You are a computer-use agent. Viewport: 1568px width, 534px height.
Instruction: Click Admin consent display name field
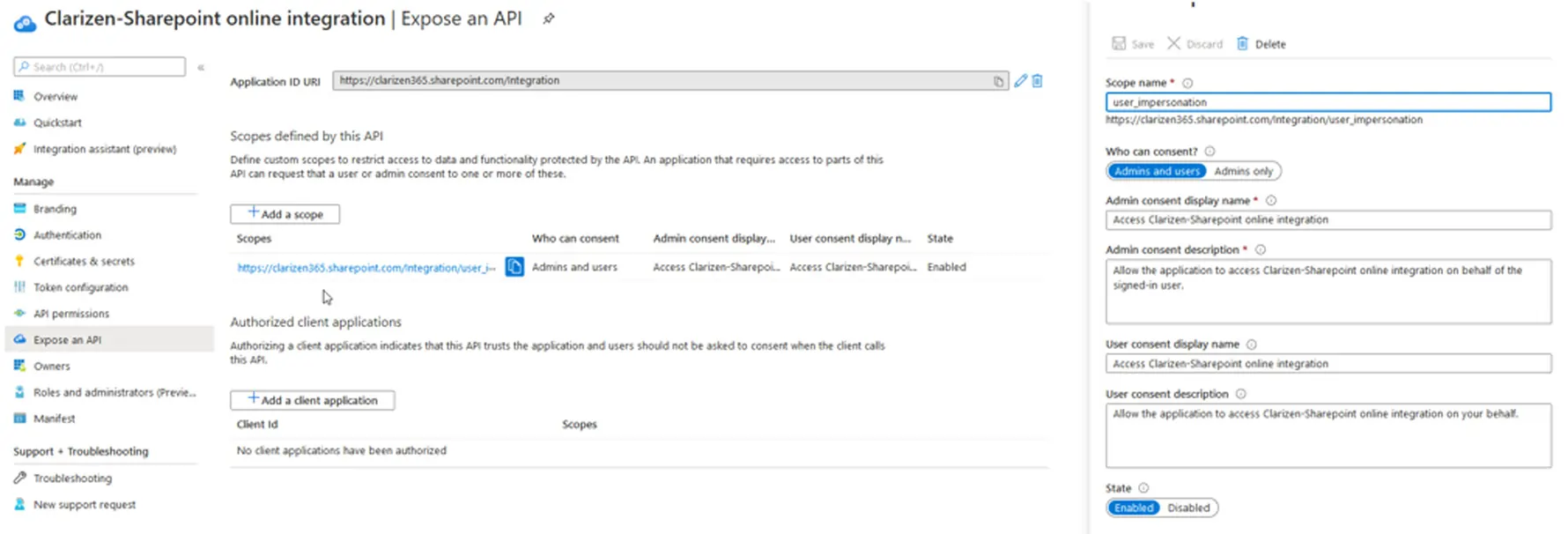pyautogui.click(x=1328, y=219)
